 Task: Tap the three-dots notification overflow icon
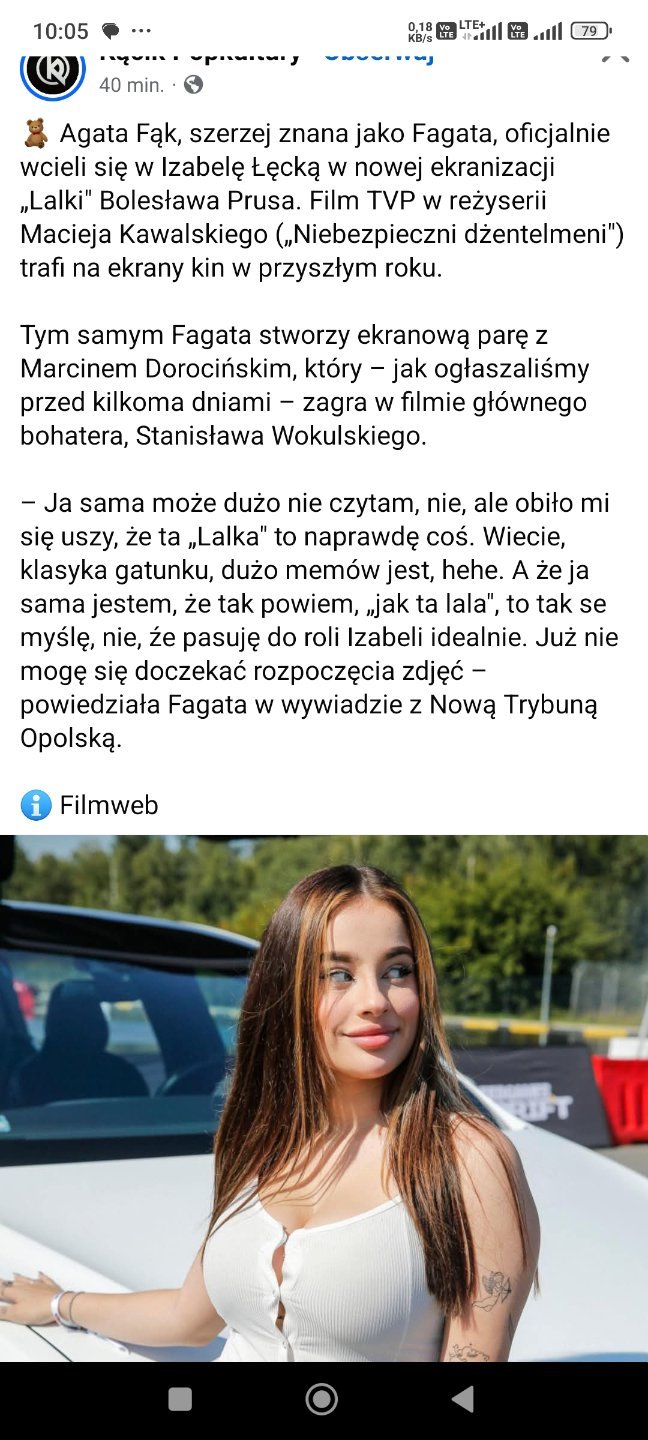coord(142,31)
